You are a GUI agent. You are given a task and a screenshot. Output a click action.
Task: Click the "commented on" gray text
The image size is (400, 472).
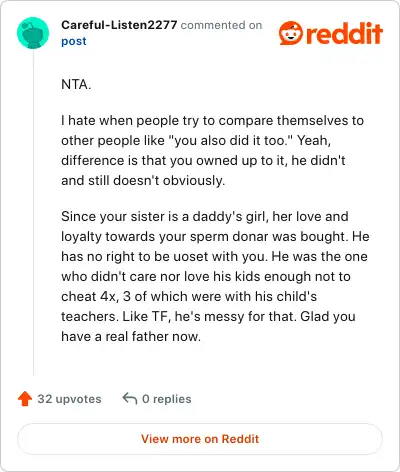pyautogui.click(x=221, y=25)
